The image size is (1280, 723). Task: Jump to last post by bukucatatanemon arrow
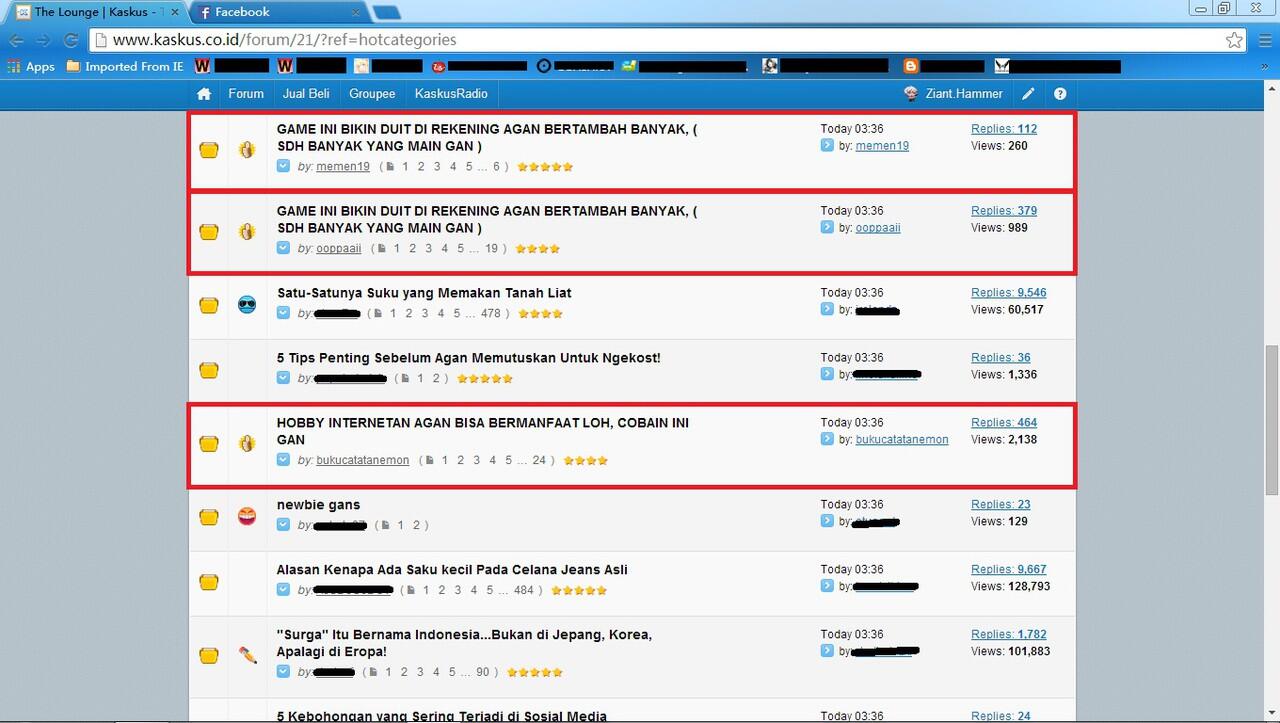827,439
